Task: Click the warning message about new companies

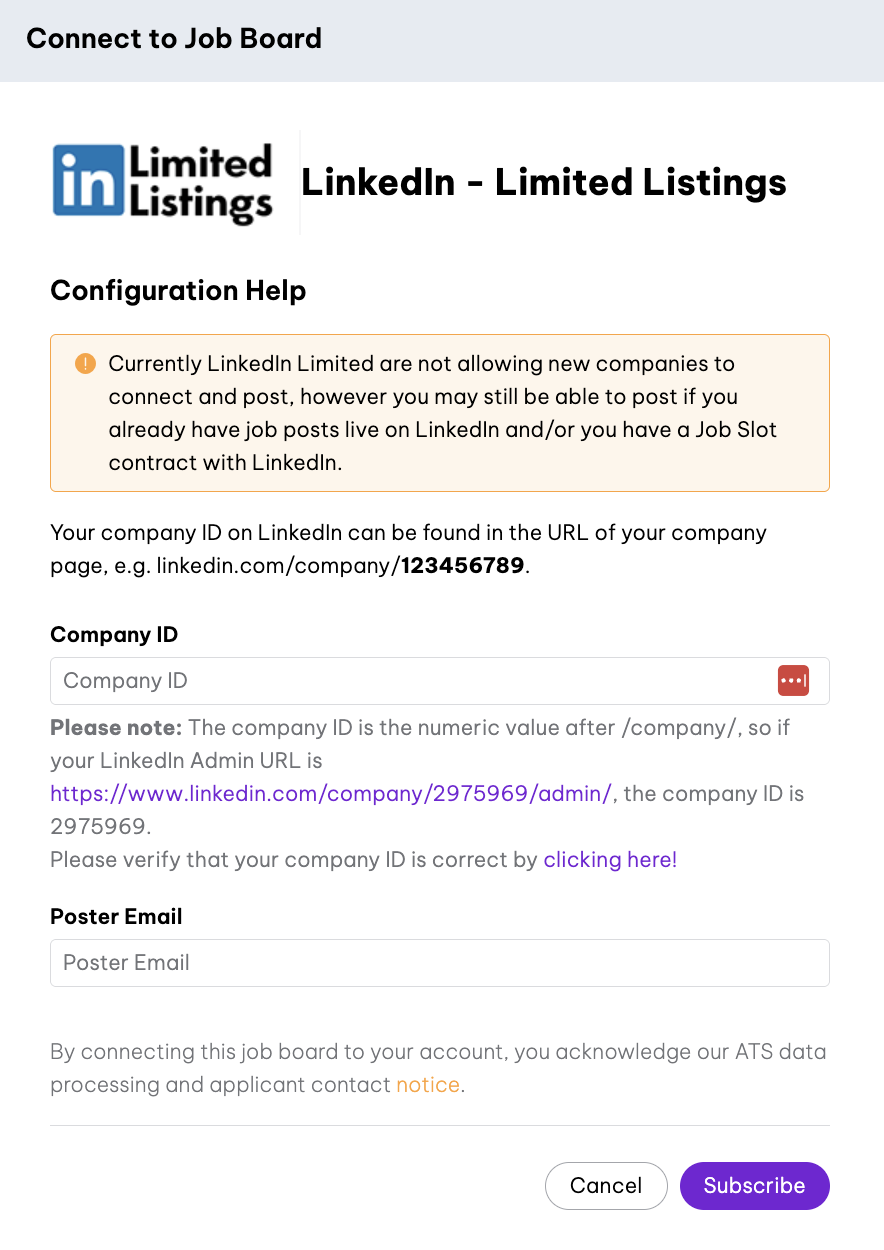Action: click(440, 412)
